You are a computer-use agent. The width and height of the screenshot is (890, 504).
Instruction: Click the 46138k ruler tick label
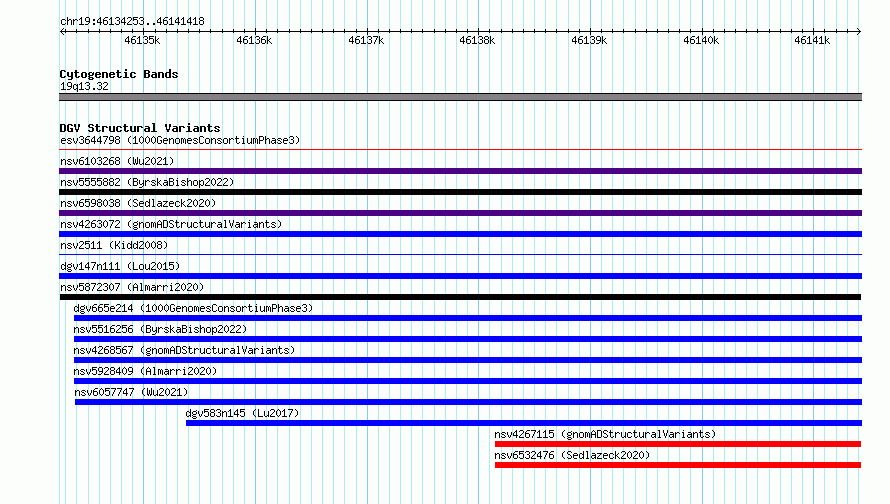(x=477, y=40)
